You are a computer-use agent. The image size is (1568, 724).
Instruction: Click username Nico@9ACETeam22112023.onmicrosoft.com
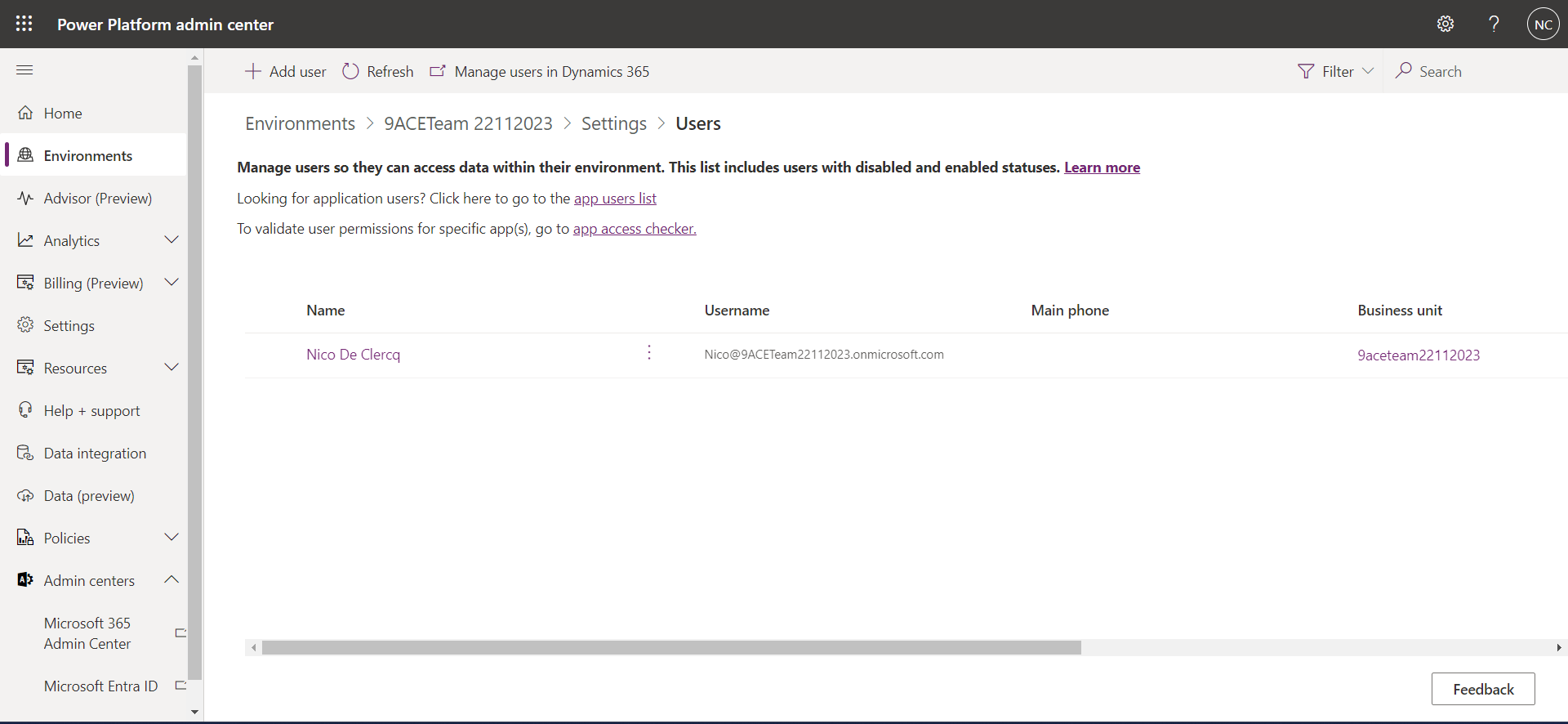point(824,355)
